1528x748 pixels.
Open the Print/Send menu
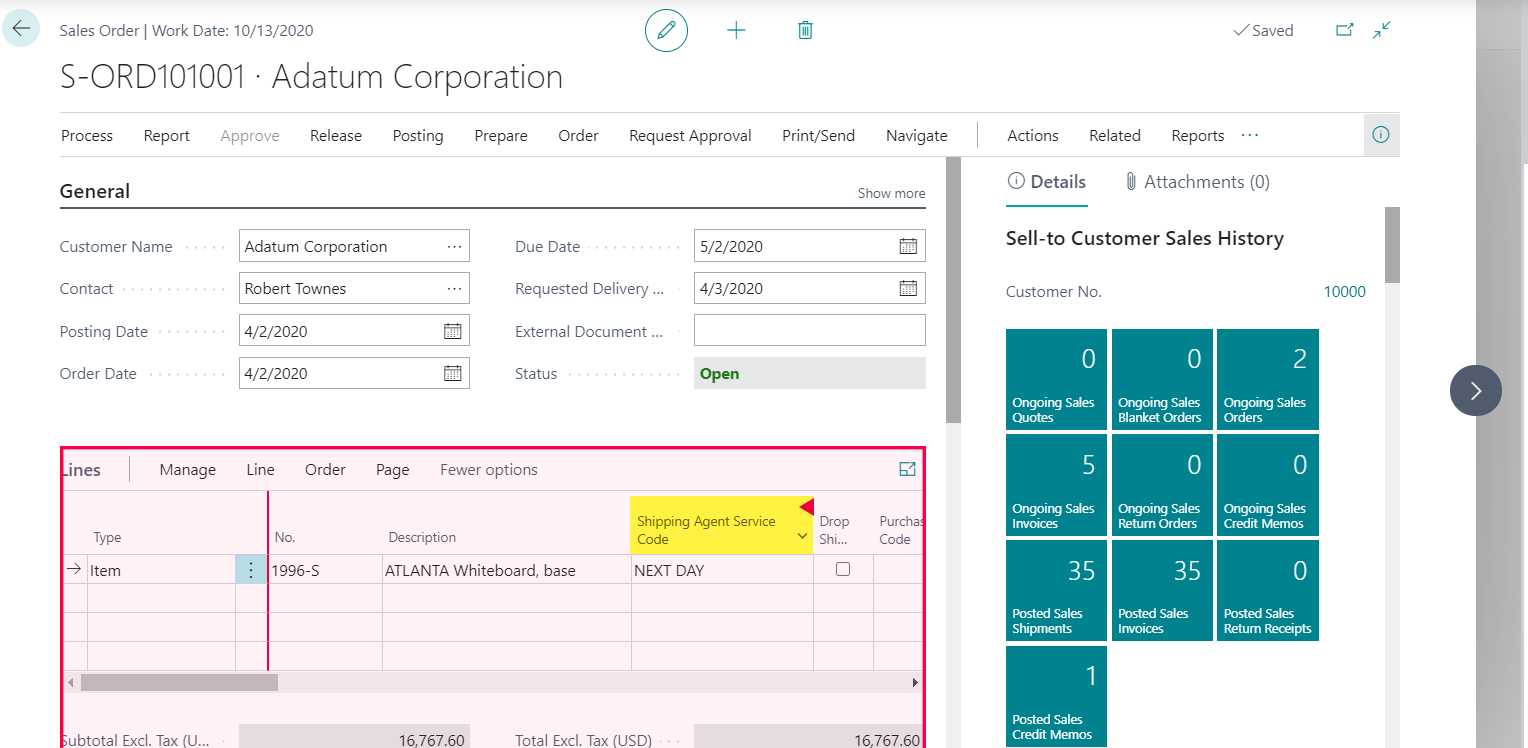point(818,136)
